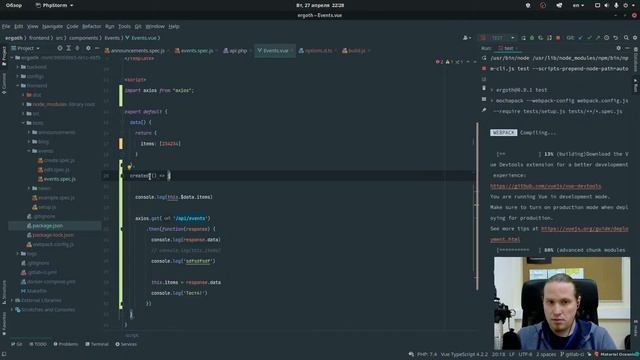Viewport: 640px width, 360px height.
Task: Click the red error count indicator in editor
Action: click(439, 62)
